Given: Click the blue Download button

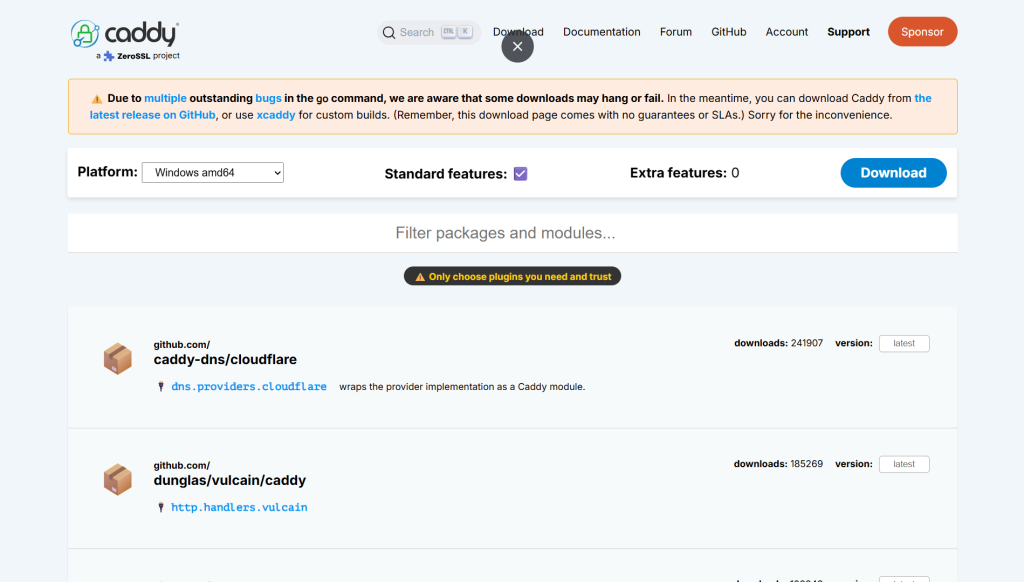Looking at the screenshot, I should click(x=893, y=173).
